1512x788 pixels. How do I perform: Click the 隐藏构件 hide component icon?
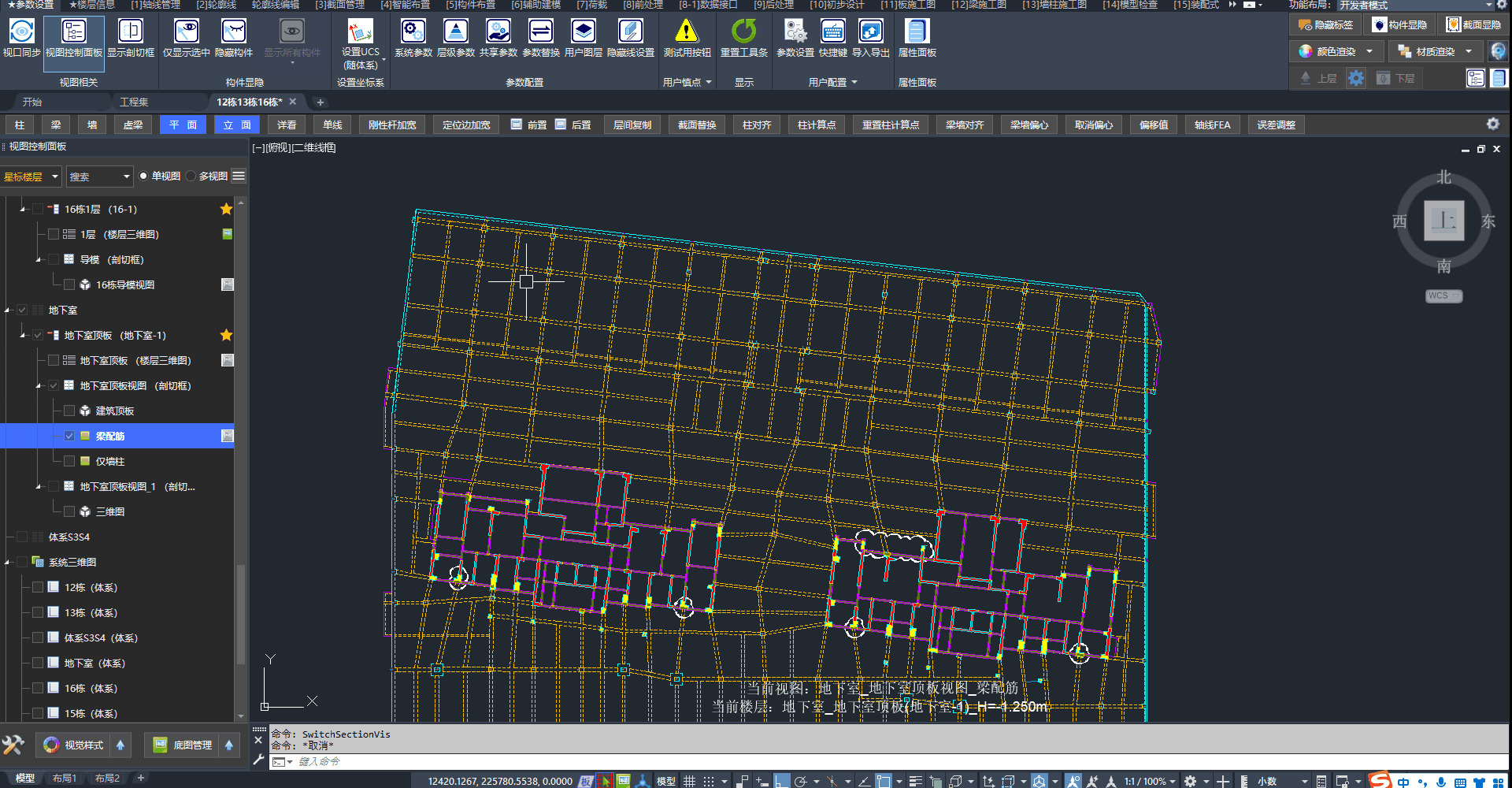point(234,32)
